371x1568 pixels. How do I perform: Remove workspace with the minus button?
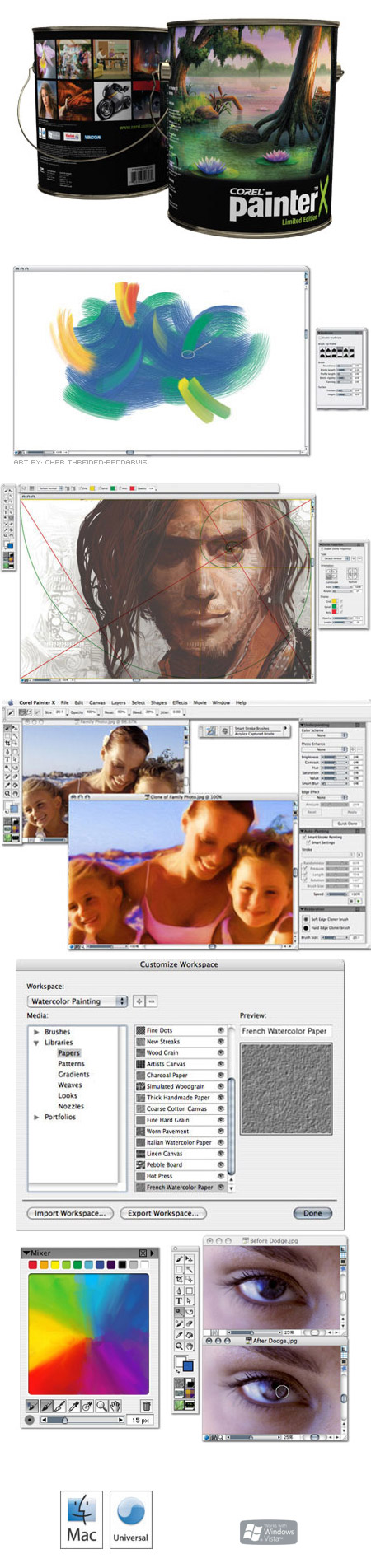pos(152,1001)
